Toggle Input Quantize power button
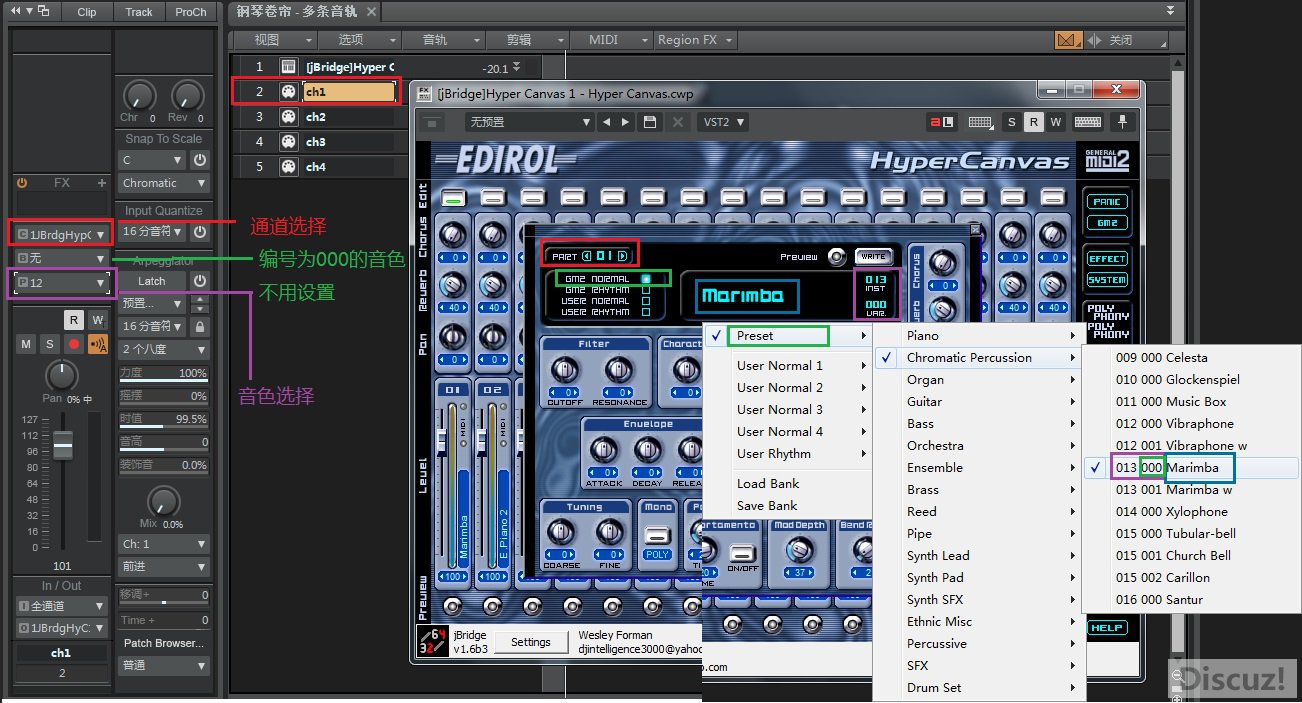This screenshot has width=1302, height=703. 200,232
